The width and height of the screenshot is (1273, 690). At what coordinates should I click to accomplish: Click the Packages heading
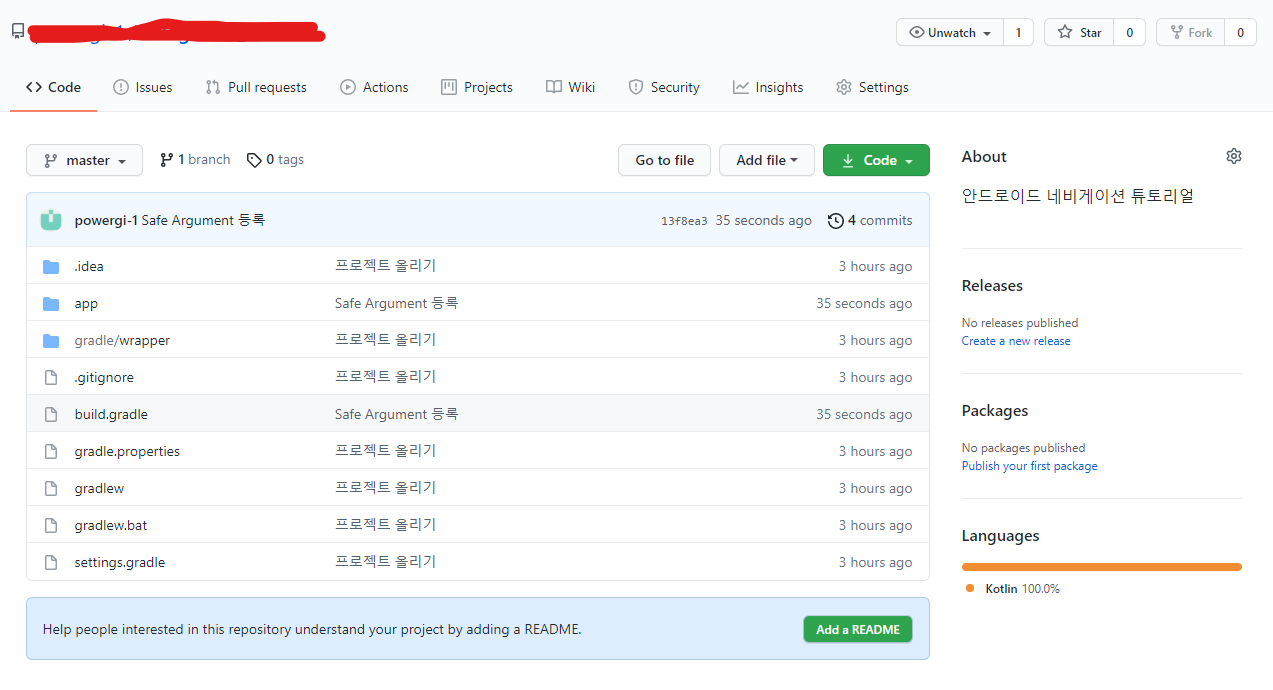point(995,411)
